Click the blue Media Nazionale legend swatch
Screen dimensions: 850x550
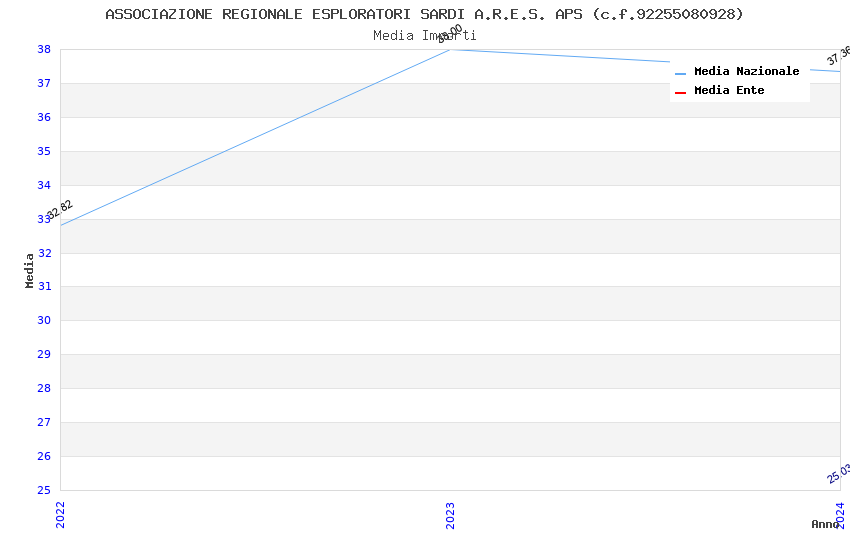click(x=680, y=74)
